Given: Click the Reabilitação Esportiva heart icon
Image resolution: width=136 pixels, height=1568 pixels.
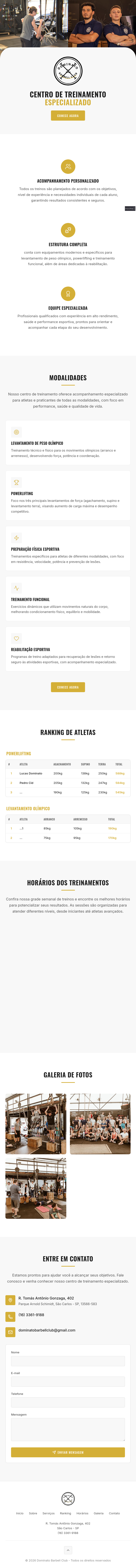Looking at the screenshot, I should coord(16,638).
